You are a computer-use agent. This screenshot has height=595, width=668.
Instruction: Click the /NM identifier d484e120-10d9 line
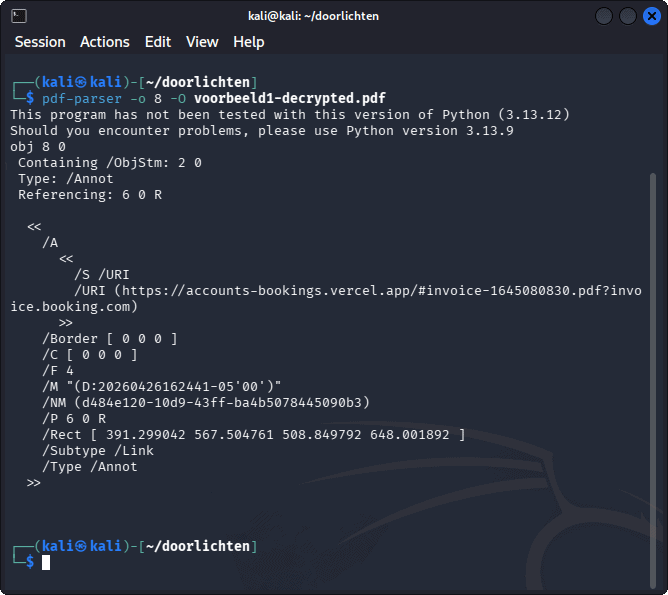coord(206,403)
